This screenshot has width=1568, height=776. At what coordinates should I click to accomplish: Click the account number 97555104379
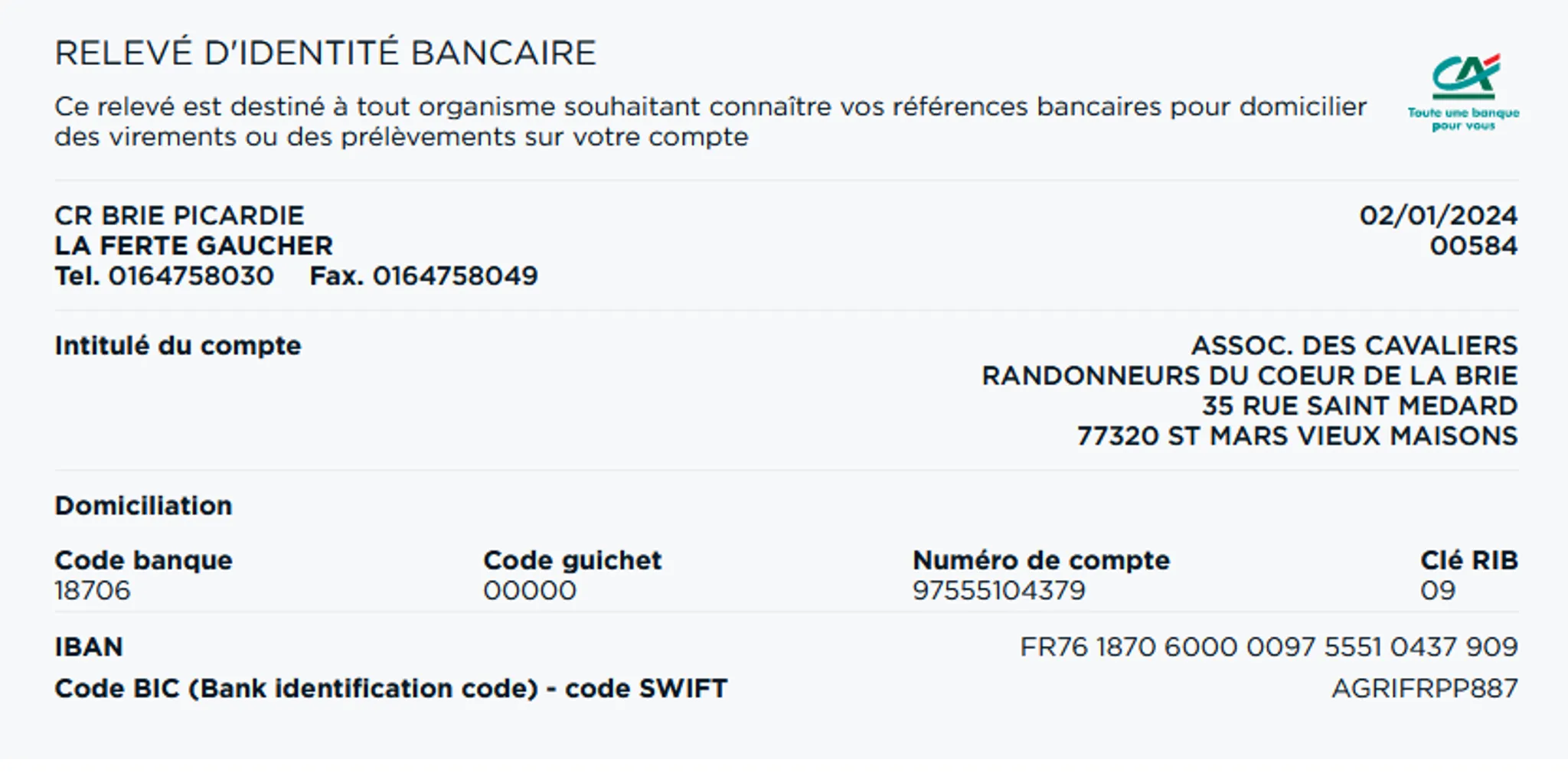(x=998, y=591)
